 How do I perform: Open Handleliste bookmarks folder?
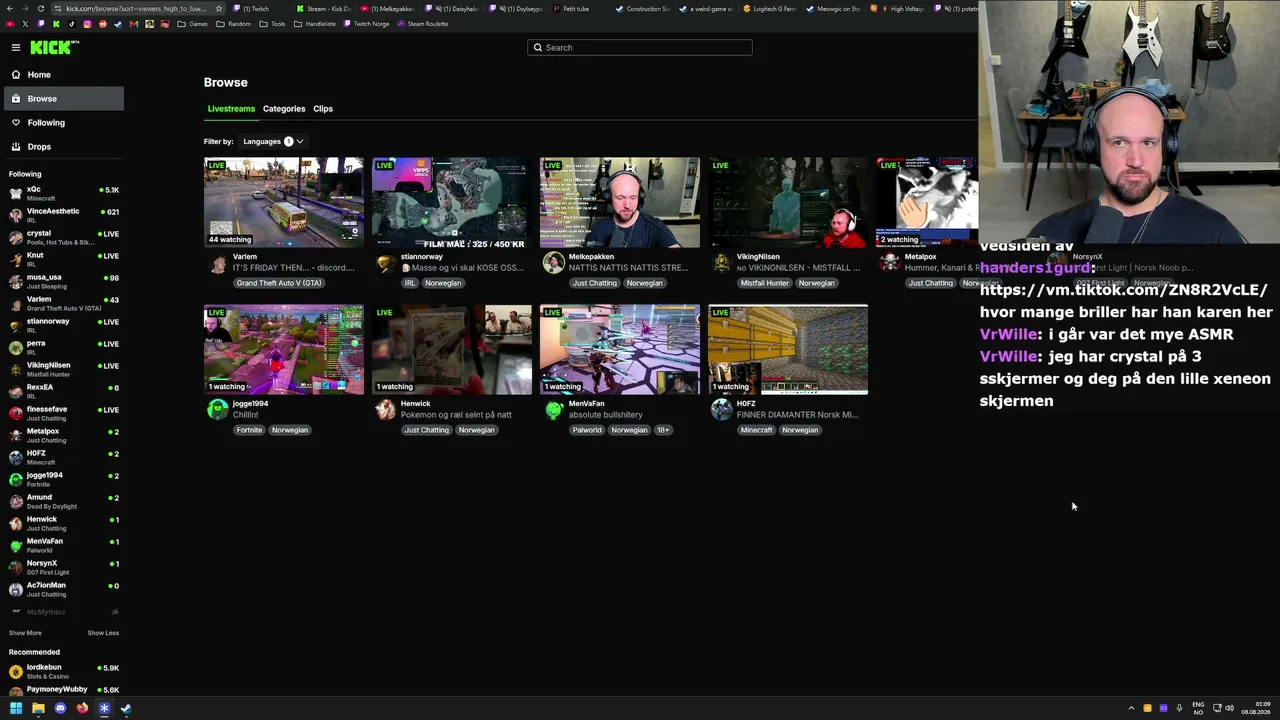click(x=315, y=24)
